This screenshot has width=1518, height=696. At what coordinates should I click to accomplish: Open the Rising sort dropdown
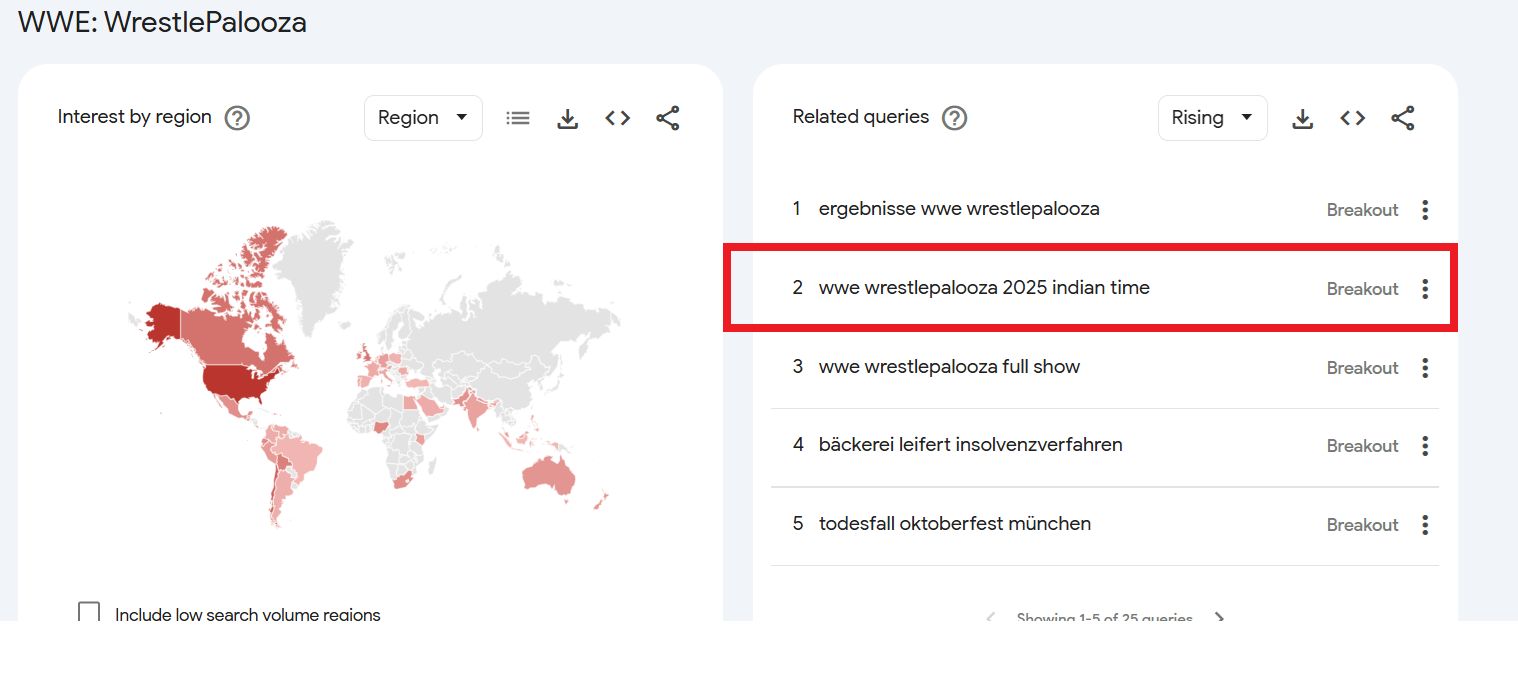1212,118
